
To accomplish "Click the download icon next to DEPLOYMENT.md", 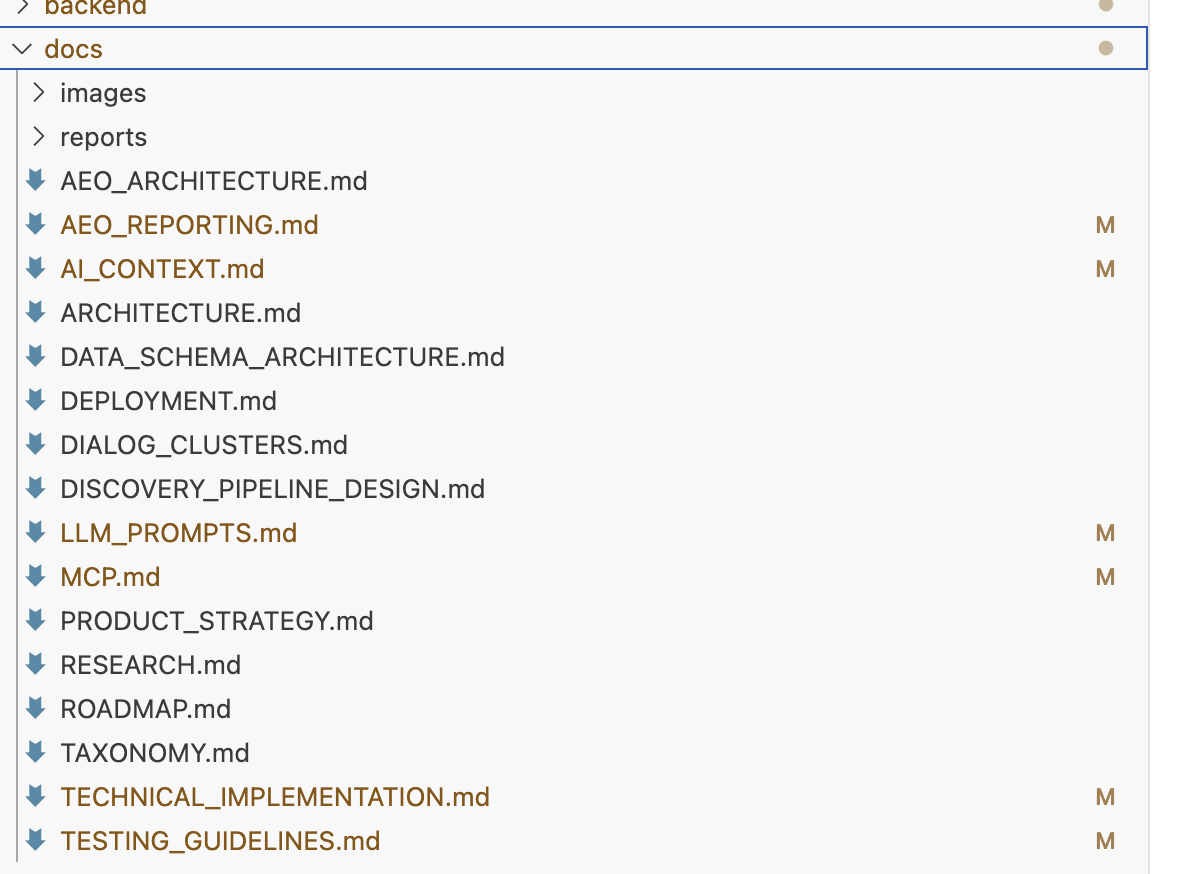I will tap(37, 401).
